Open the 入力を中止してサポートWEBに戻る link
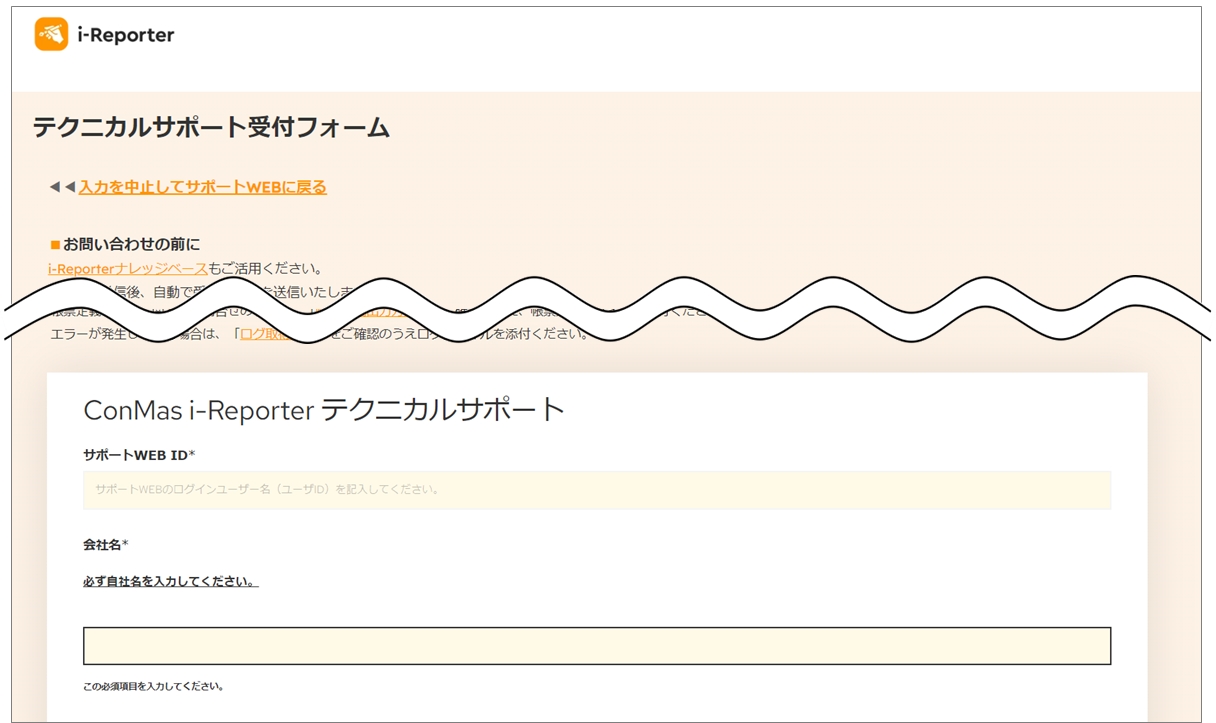The image size is (1216, 723). (x=203, y=187)
